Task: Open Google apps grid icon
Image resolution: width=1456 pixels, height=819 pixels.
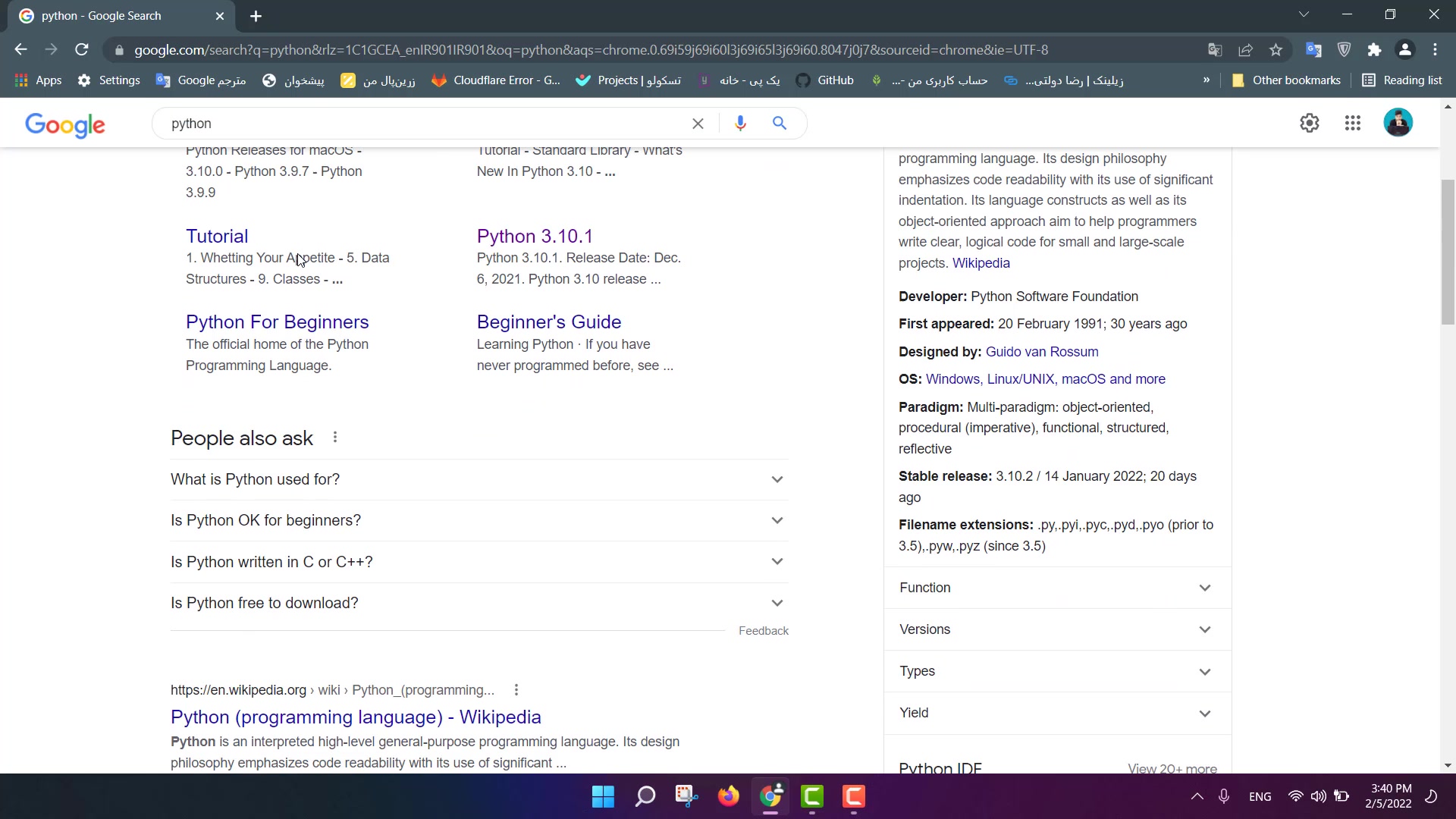Action: [1352, 123]
